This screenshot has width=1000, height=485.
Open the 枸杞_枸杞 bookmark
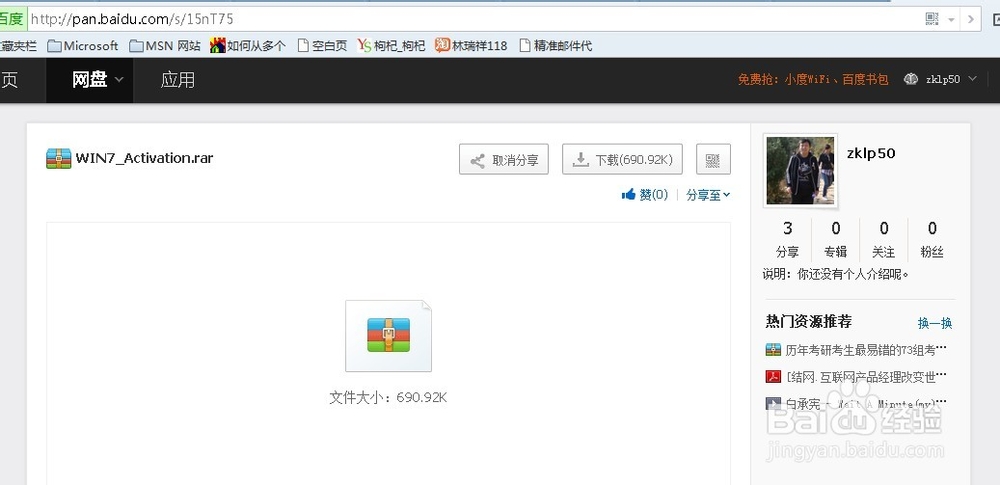[x=391, y=46]
